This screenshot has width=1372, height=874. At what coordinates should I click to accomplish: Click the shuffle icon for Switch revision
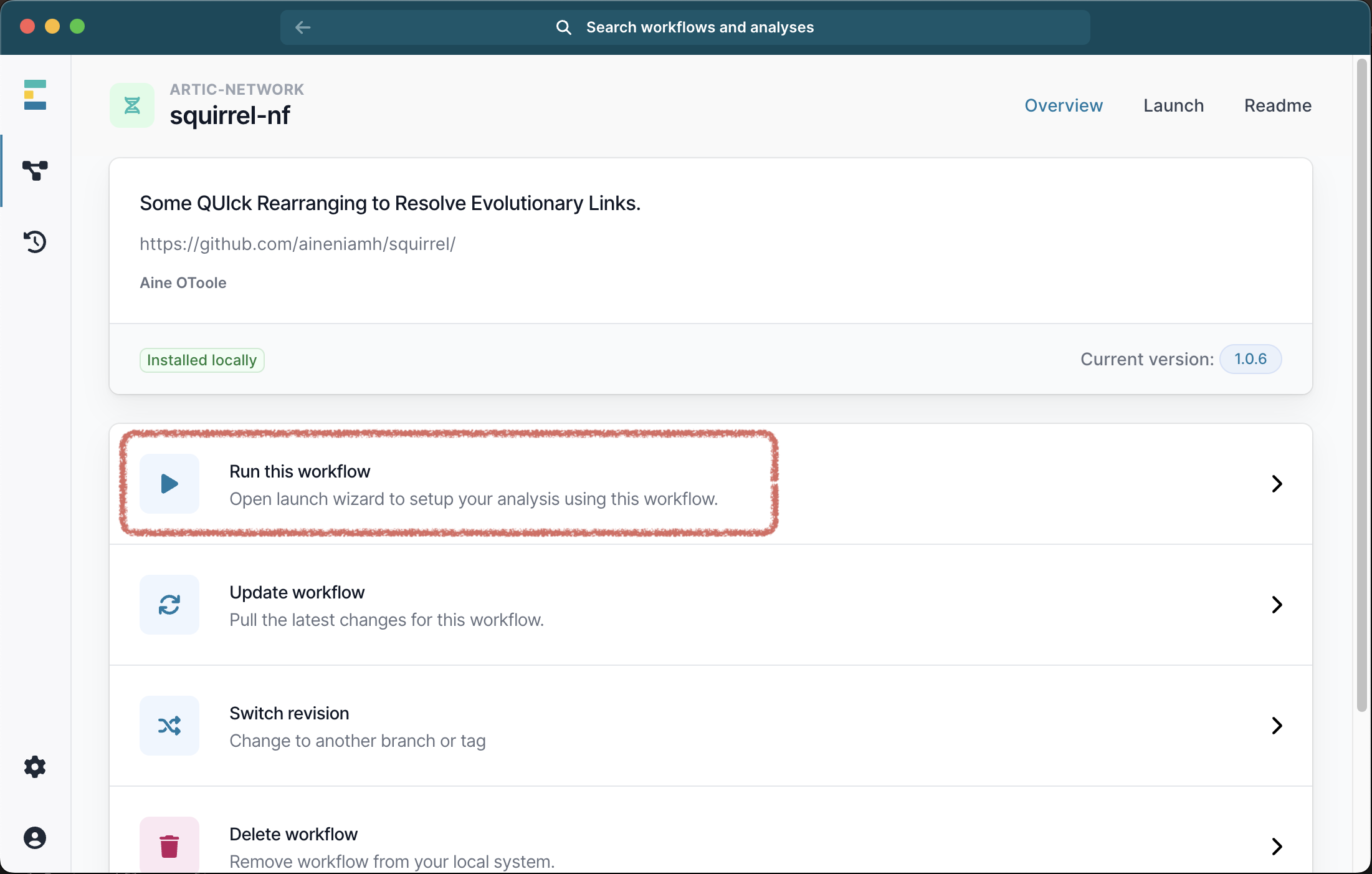pyautogui.click(x=169, y=726)
